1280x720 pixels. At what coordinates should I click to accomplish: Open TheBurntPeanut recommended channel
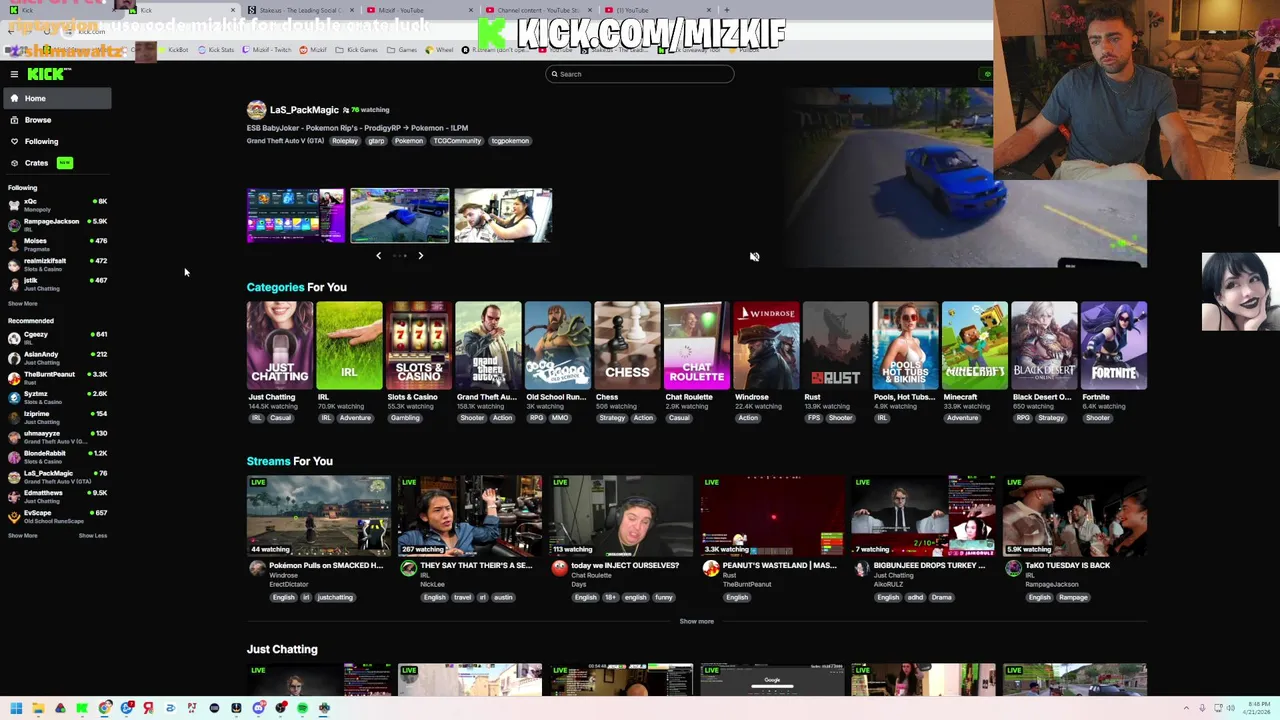click(56, 377)
